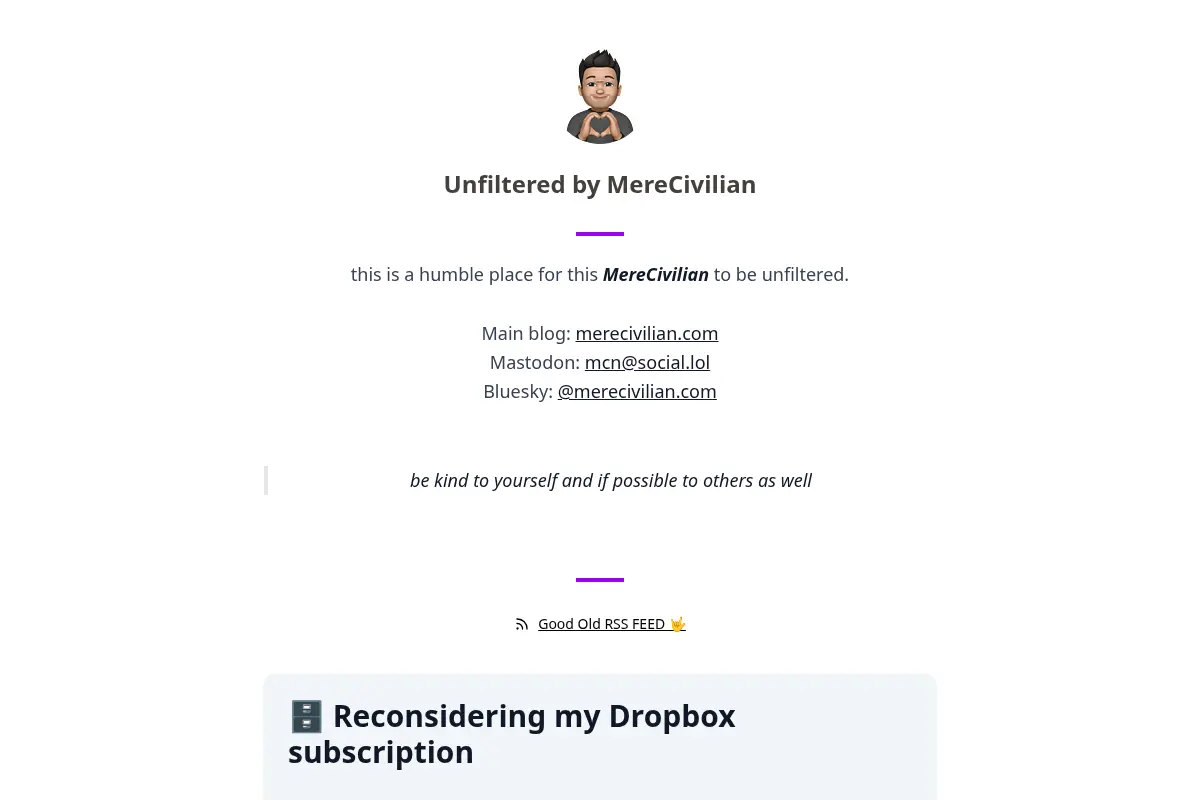Click the purple divider below the site title

tap(600, 234)
